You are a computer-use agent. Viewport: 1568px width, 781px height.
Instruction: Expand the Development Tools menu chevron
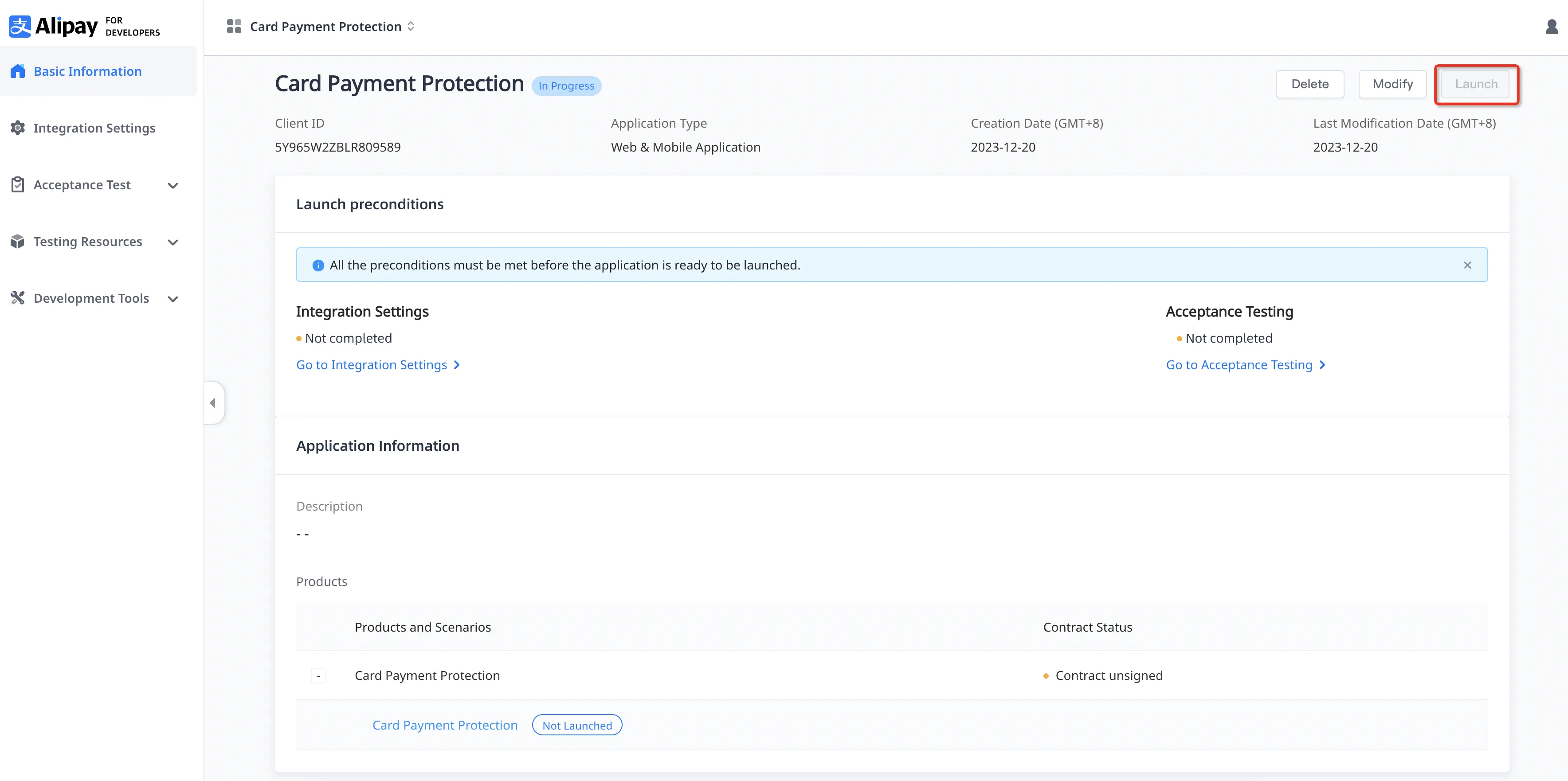[x=173, y=299]
